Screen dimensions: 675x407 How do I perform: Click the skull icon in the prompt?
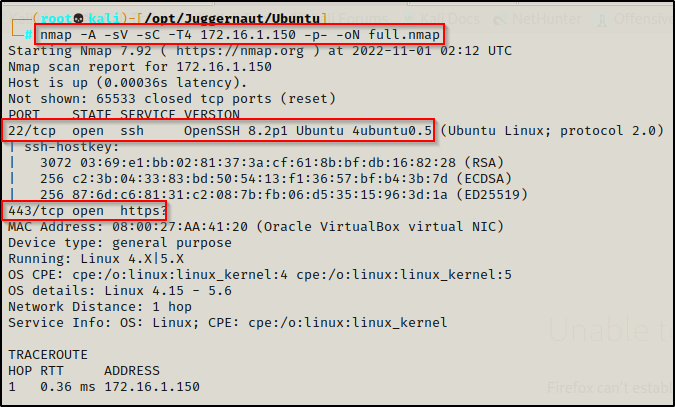point(78,19)
